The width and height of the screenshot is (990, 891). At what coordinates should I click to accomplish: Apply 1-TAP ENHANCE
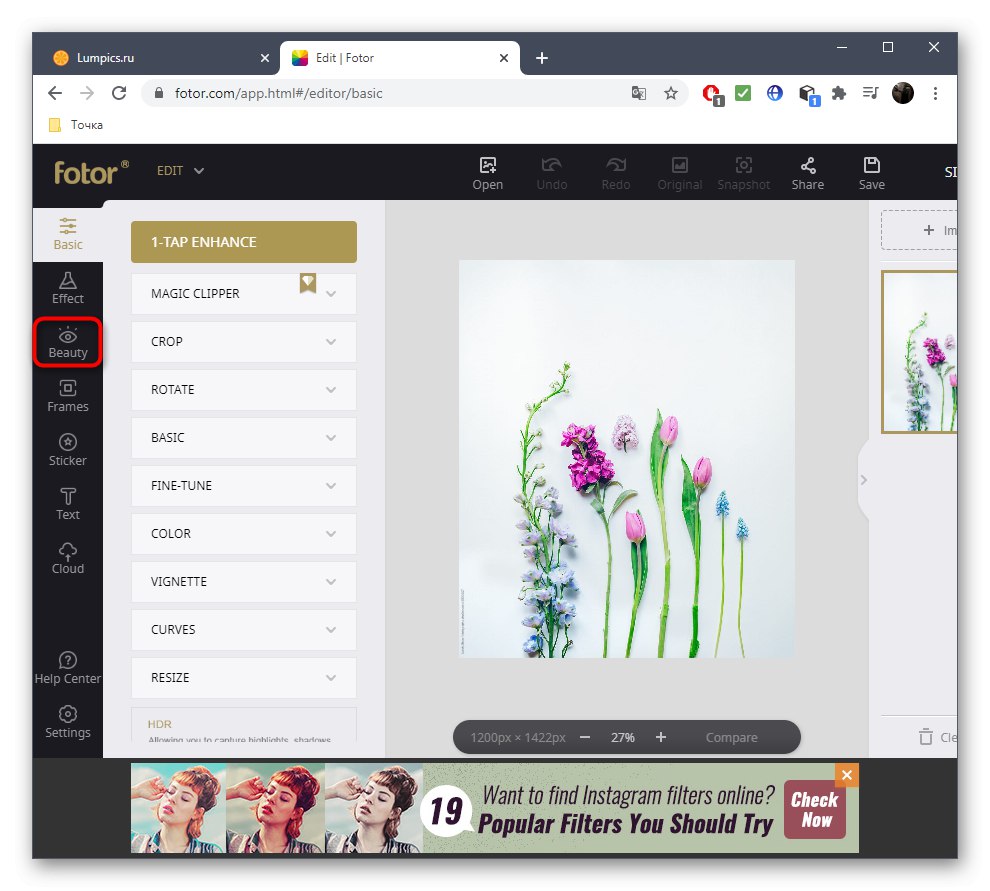[243, 241]
